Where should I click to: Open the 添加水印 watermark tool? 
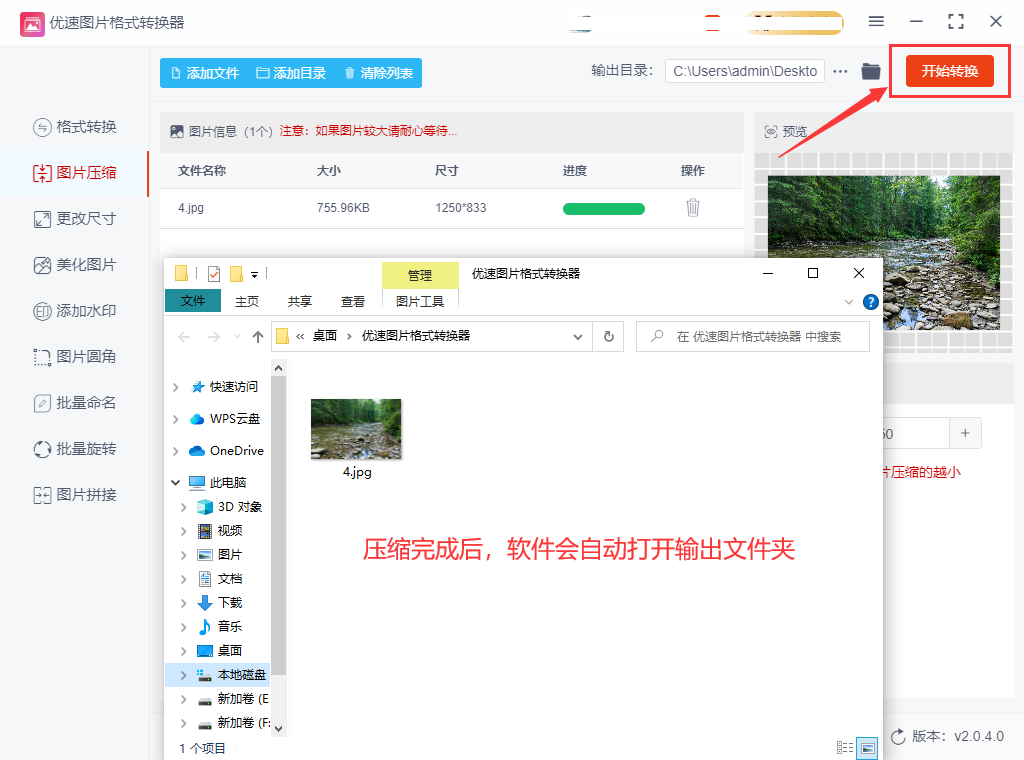[75, 310]
